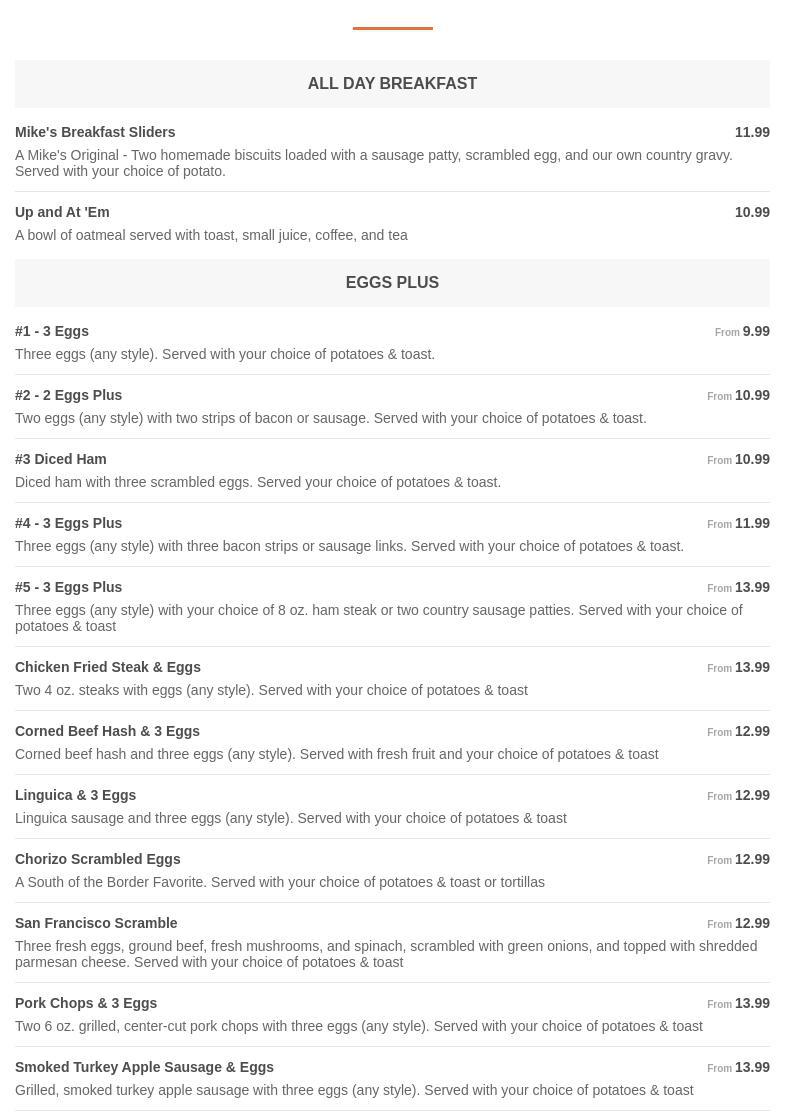
Task: Select the Pork Chops & 3 Eggs item
Action: (x=86, y=1003)
